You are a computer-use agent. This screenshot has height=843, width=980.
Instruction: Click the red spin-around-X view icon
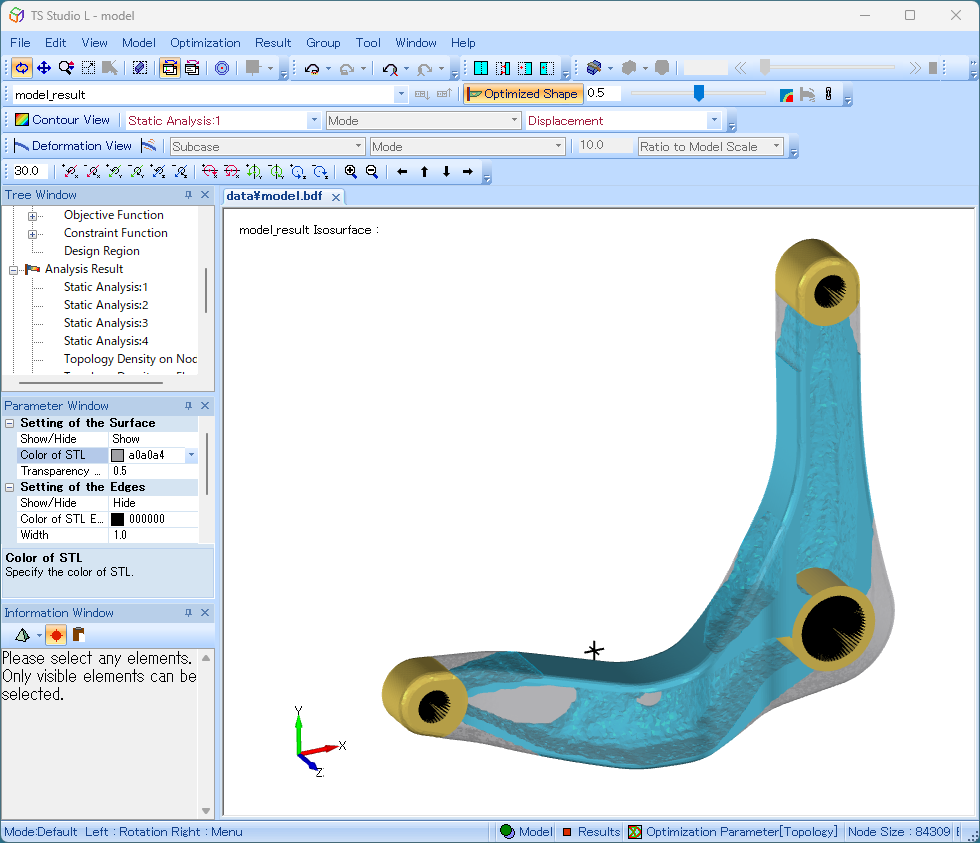click(209, 171)
